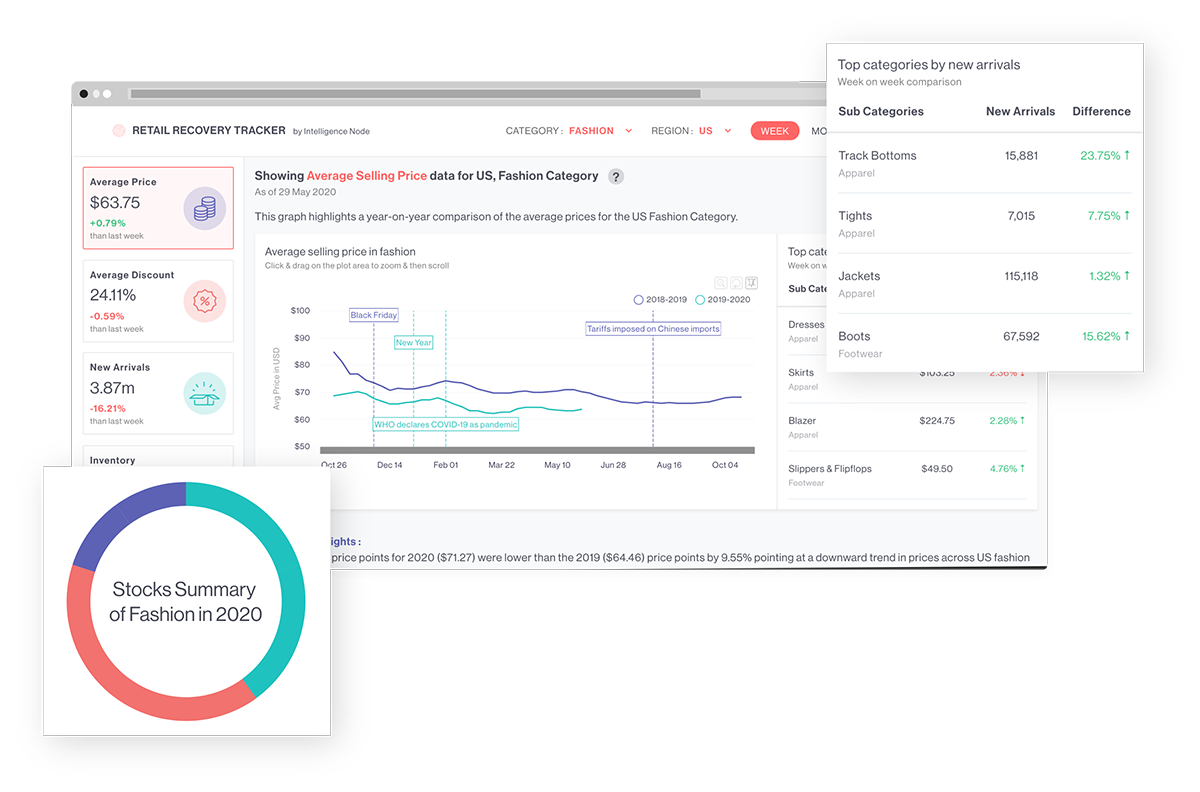Click the zoom-out magnifier icon on the chart
The width and height of the screenshot is (1200, 792).
point(721,283)
